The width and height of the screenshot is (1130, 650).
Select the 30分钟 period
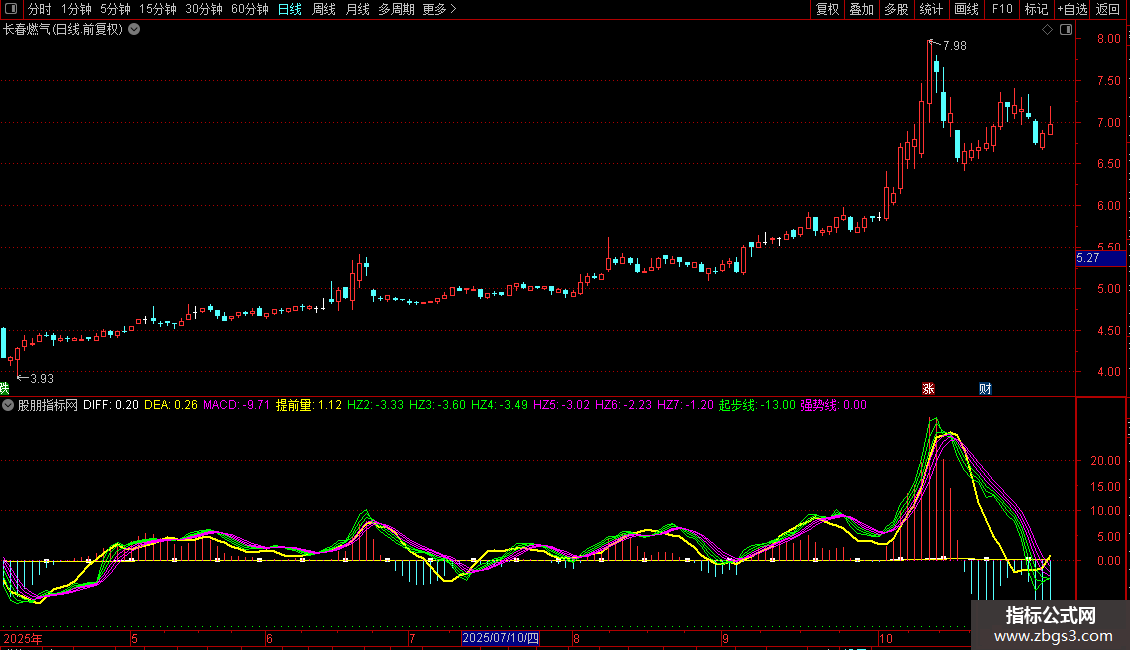(204, 9)
